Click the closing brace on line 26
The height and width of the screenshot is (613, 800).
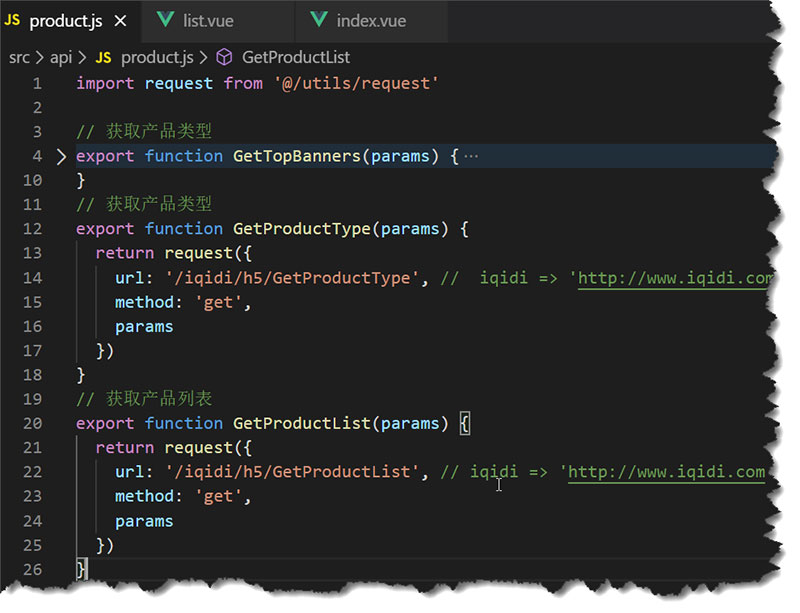pos(81,569)
